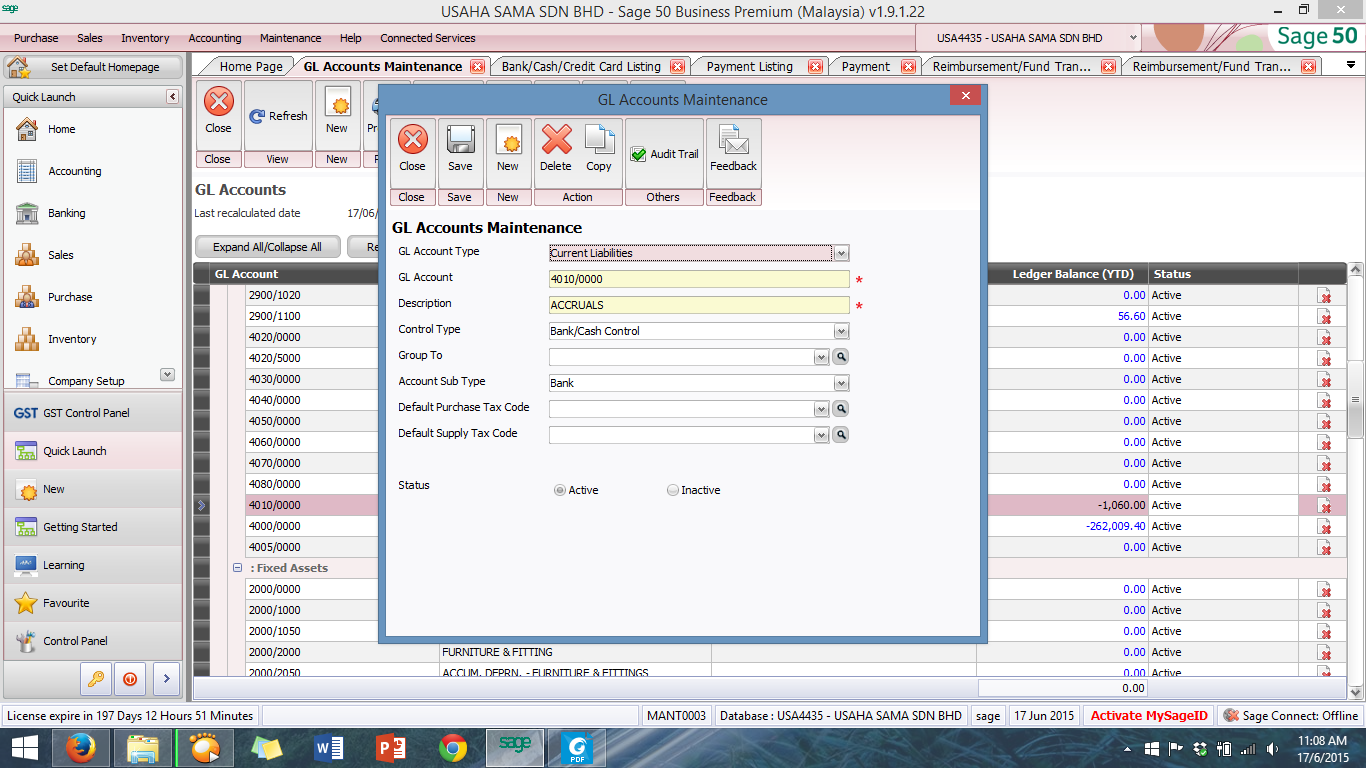
Task: Open the tab list overflow arrow
Action: point(1351,65)
